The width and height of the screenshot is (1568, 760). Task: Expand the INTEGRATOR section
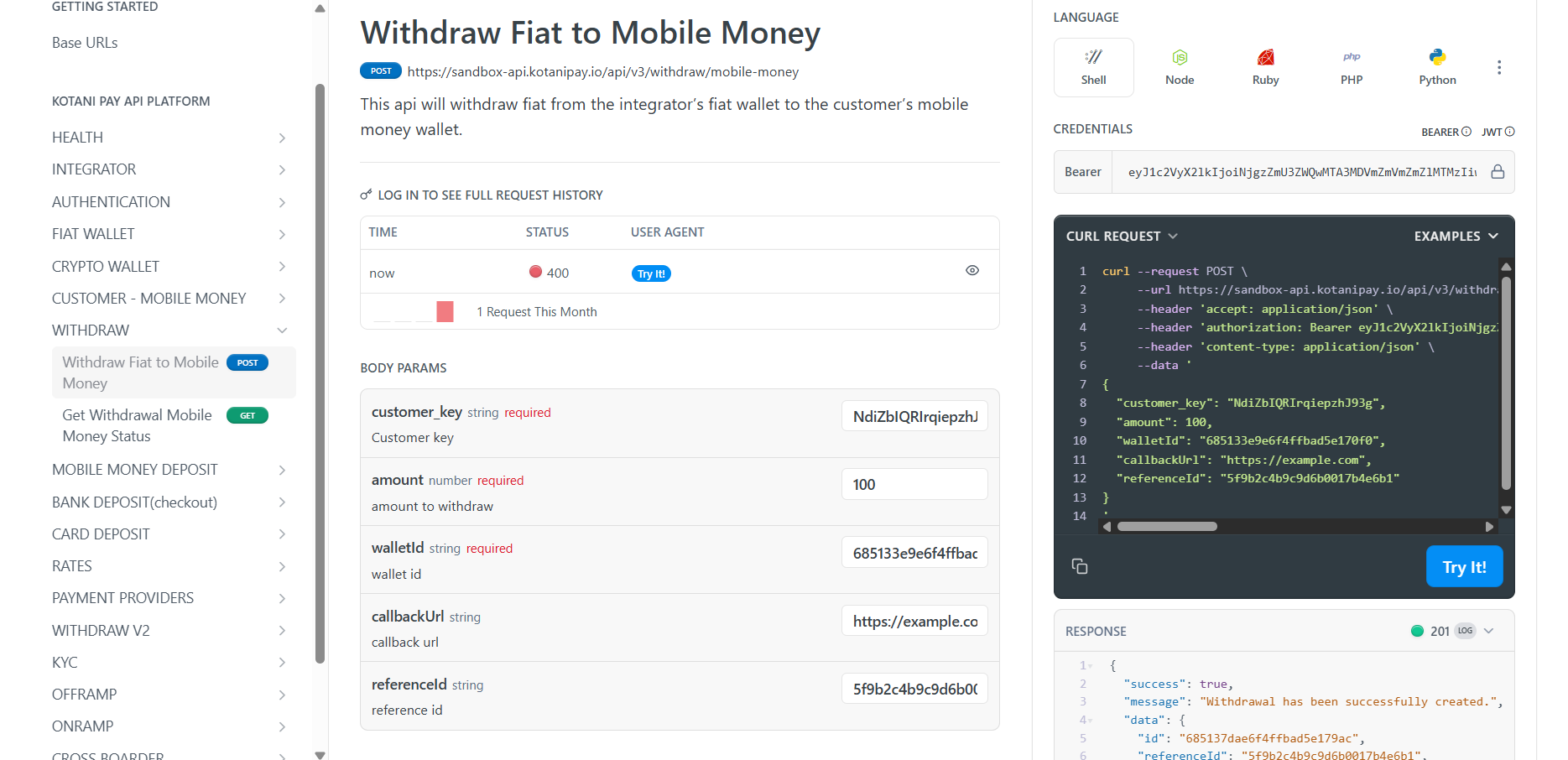coord(169,169)
